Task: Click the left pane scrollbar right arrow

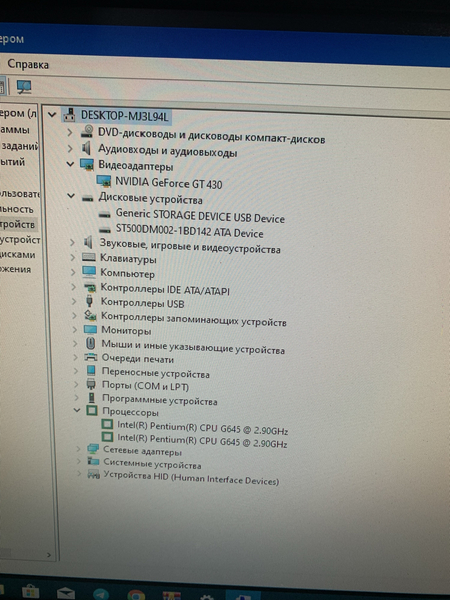Action: [49, 554]
